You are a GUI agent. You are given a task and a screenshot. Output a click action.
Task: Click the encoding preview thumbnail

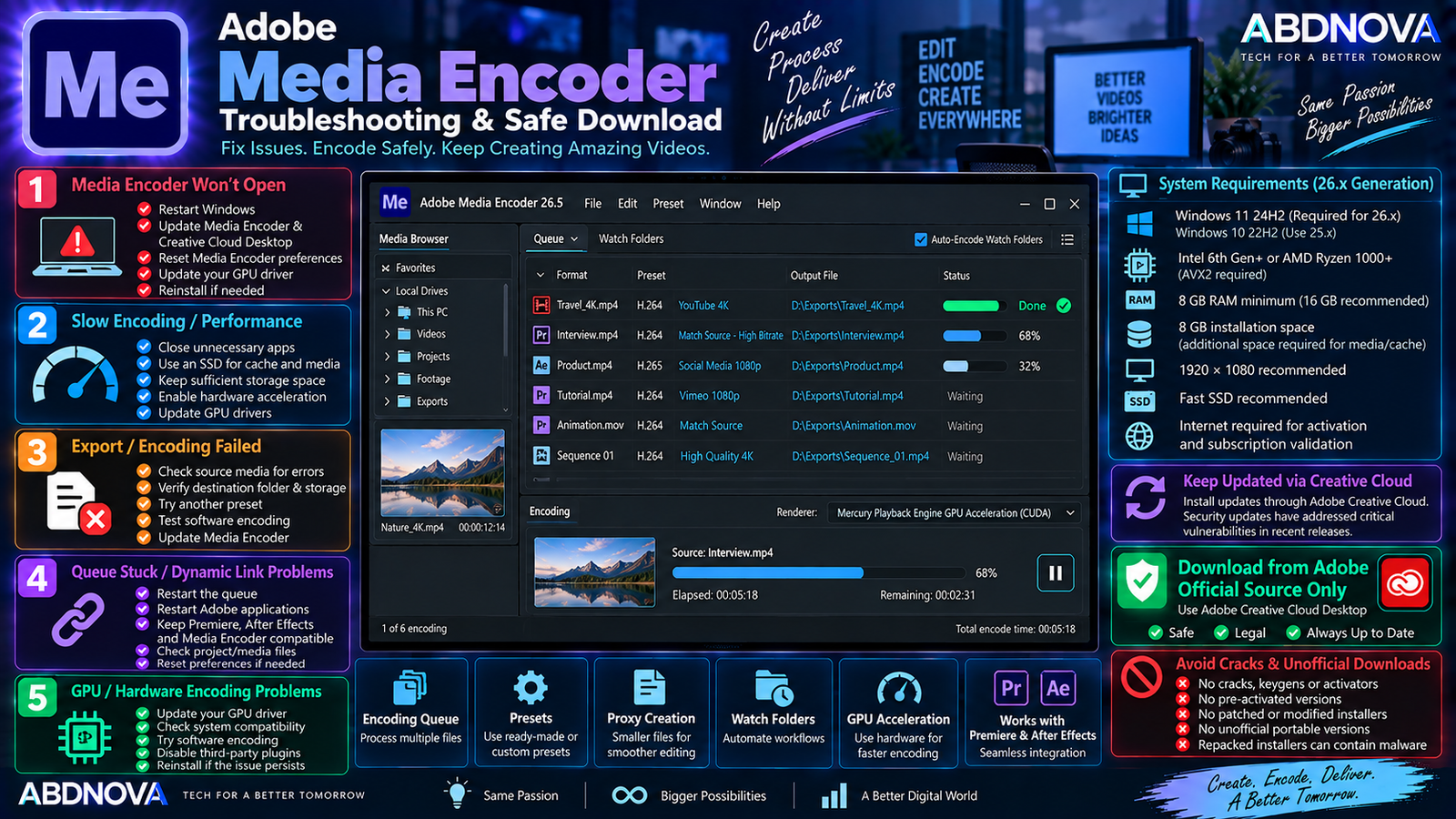click(x=594, y=571)
